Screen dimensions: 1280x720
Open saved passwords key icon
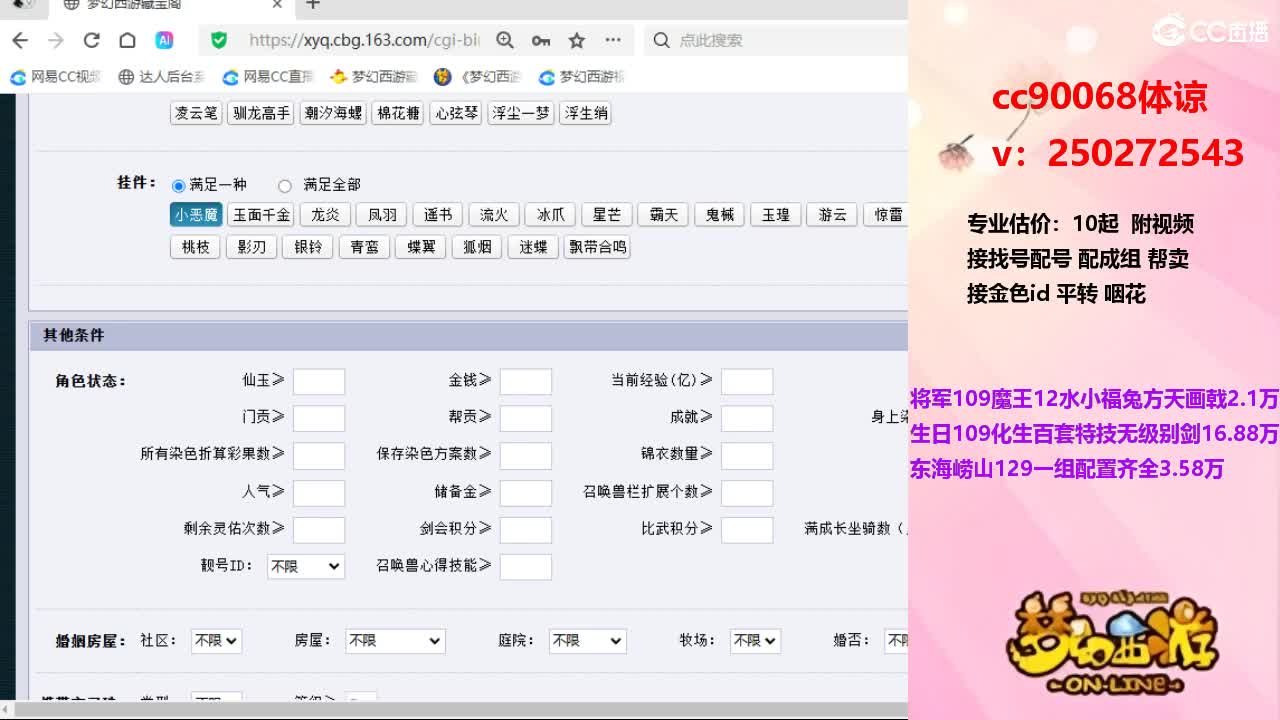(541, 40)
